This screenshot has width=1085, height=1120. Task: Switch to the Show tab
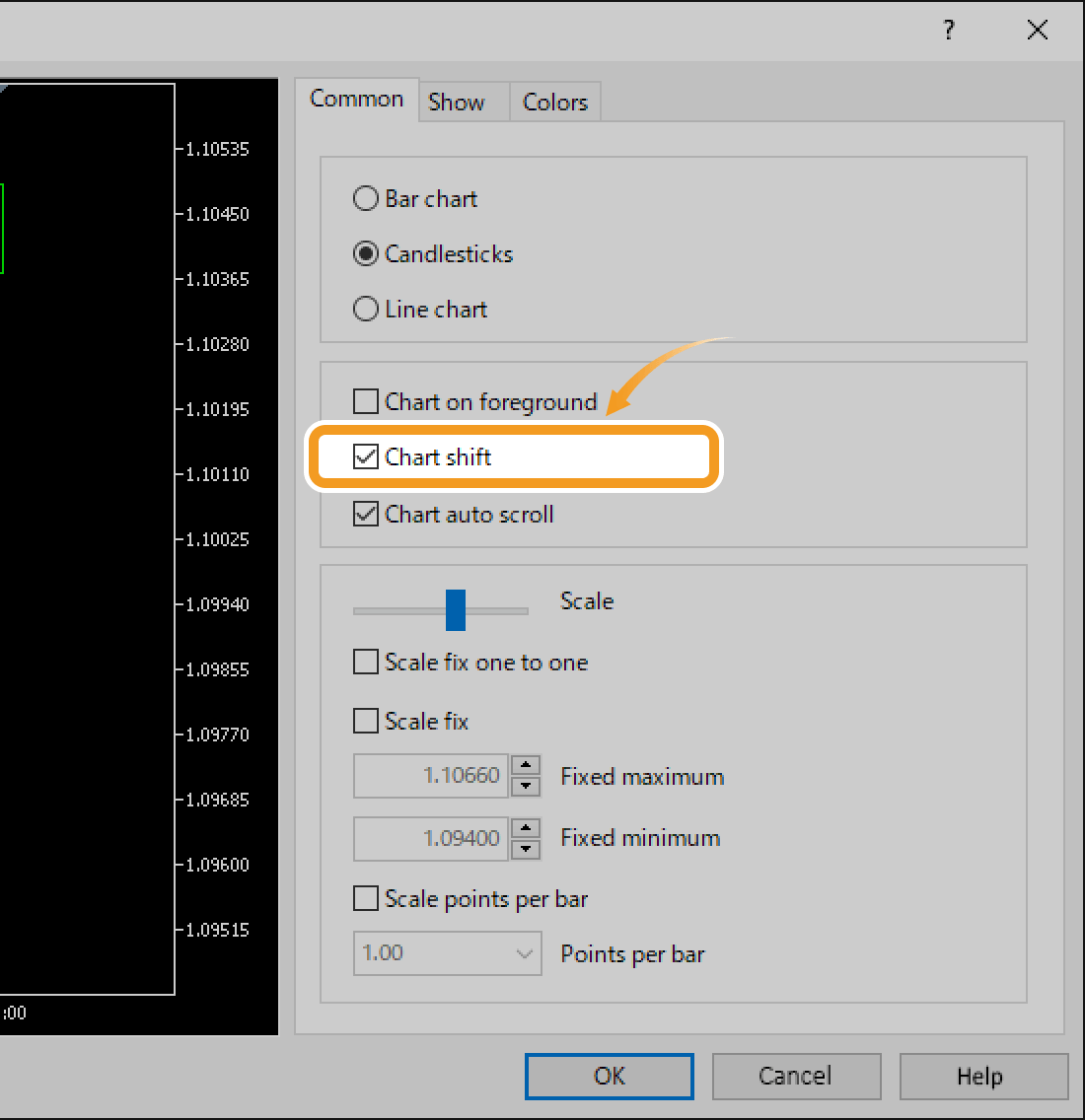pos(455,102)
